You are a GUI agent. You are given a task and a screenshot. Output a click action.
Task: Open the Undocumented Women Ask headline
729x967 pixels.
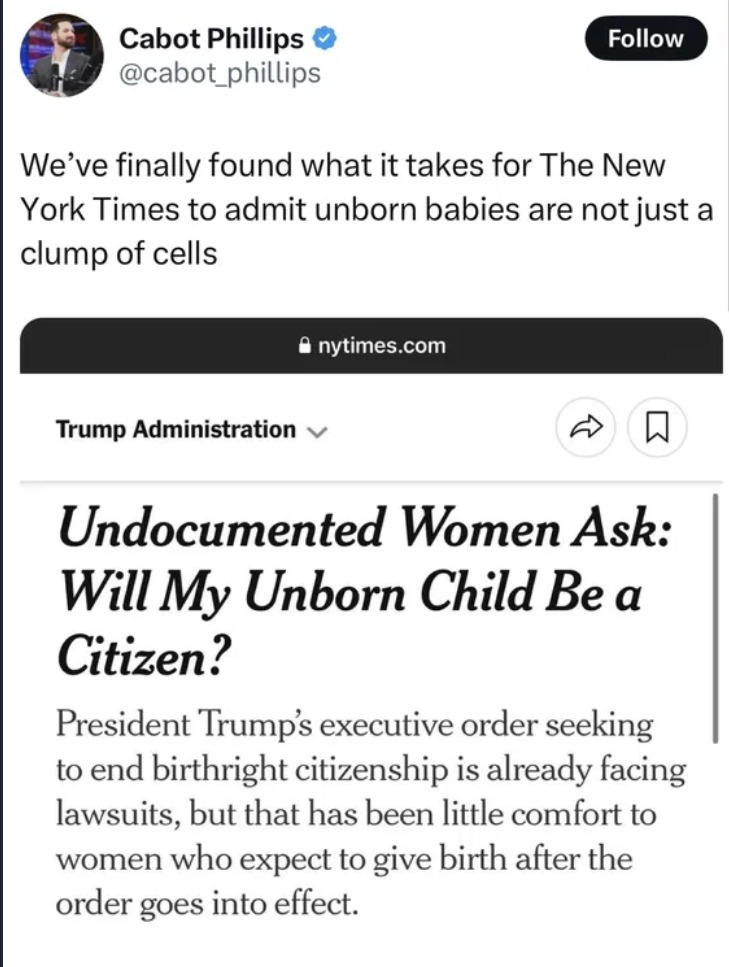pyautogui.click(x=364, y=592)
